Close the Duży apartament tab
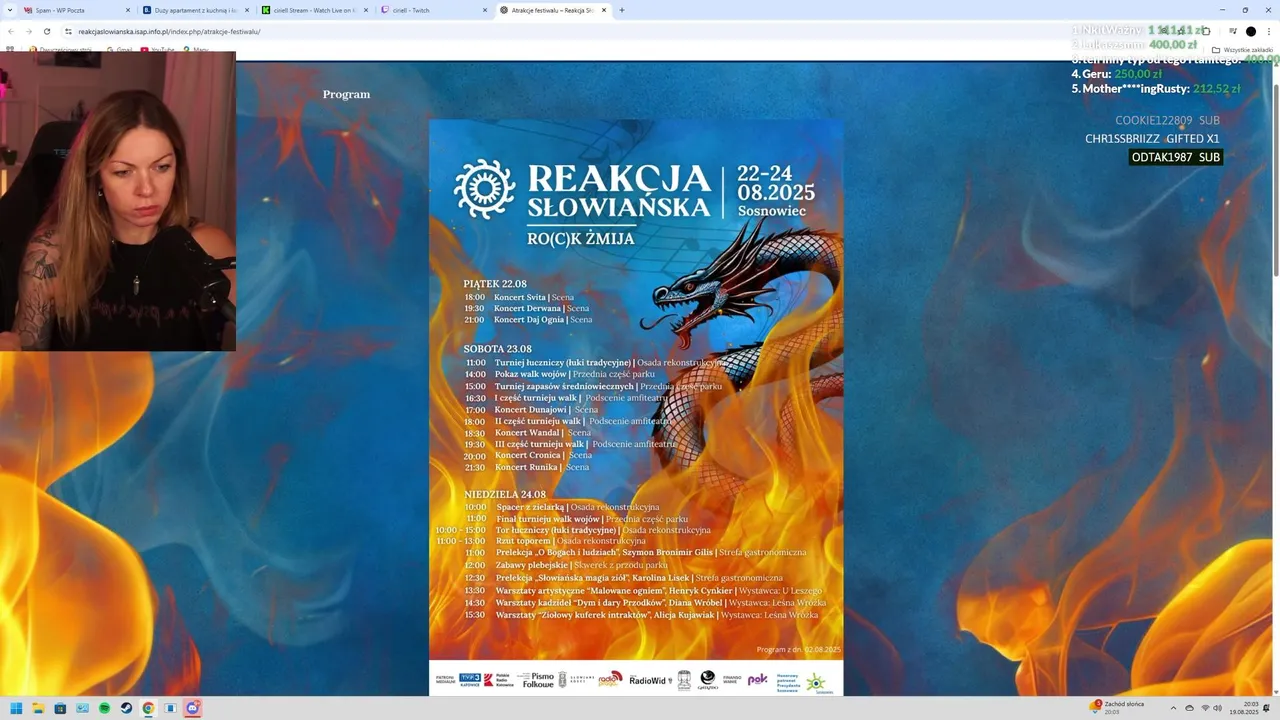Viewport: 1280px width, 720px height. (x=247, y=10)
